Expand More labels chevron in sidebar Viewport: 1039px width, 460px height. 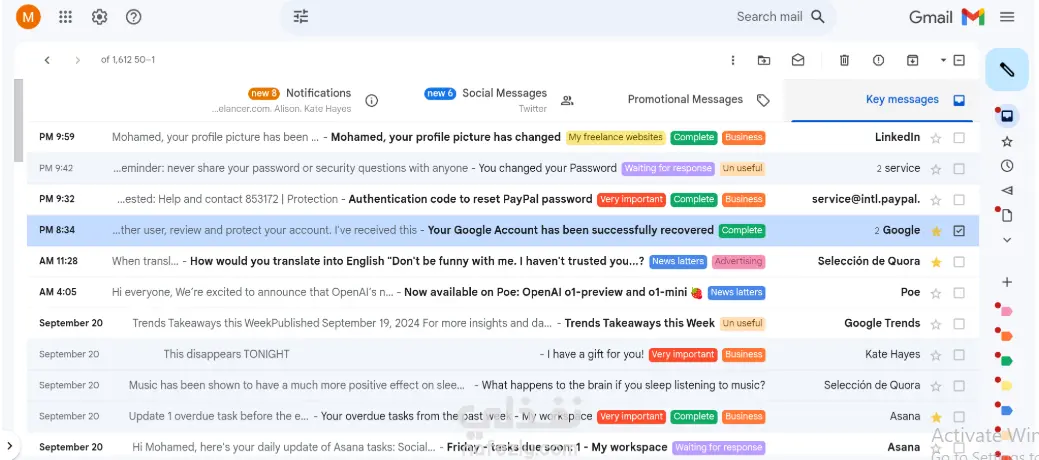point(1007,240)
